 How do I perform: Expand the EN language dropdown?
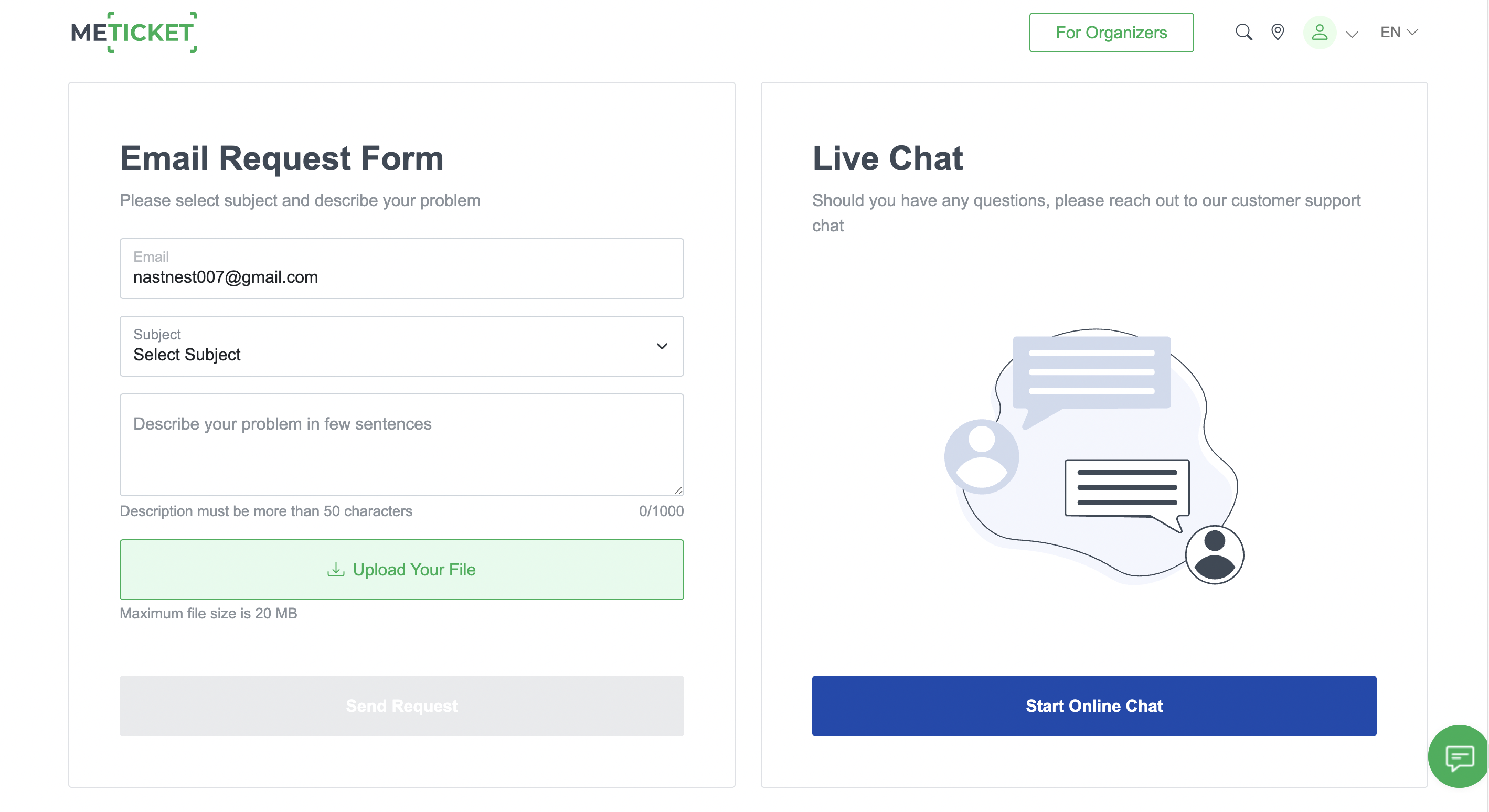tap(1398, 33)
